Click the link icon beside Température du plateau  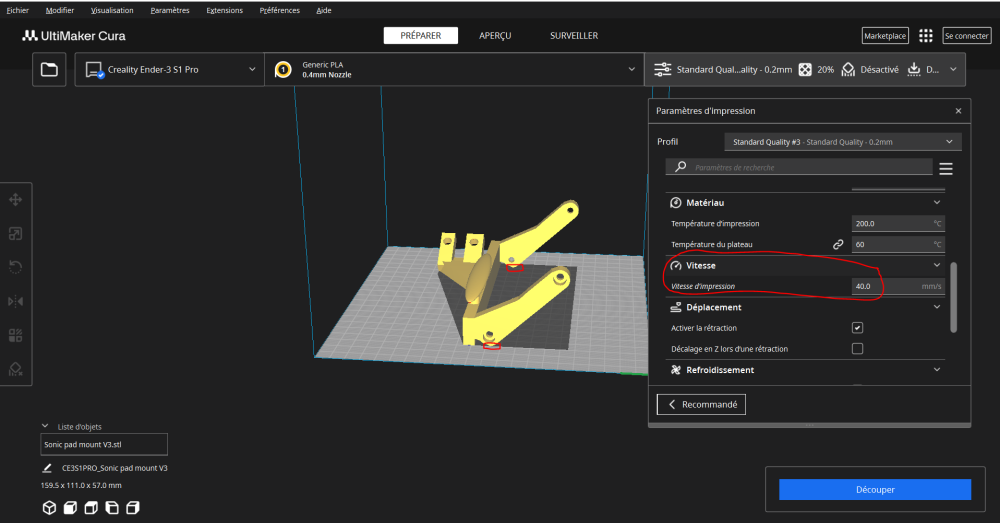tap(838, 244)
